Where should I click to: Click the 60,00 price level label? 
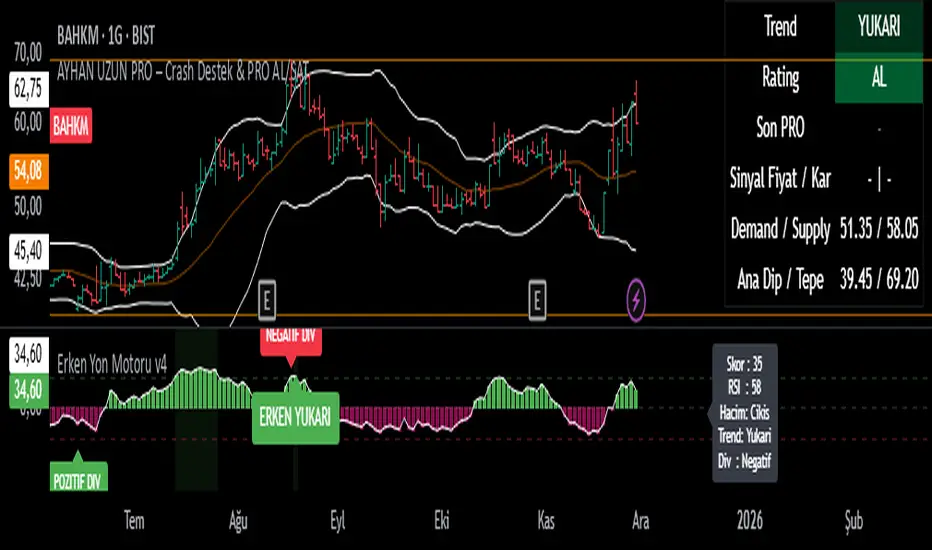[28, 123]
